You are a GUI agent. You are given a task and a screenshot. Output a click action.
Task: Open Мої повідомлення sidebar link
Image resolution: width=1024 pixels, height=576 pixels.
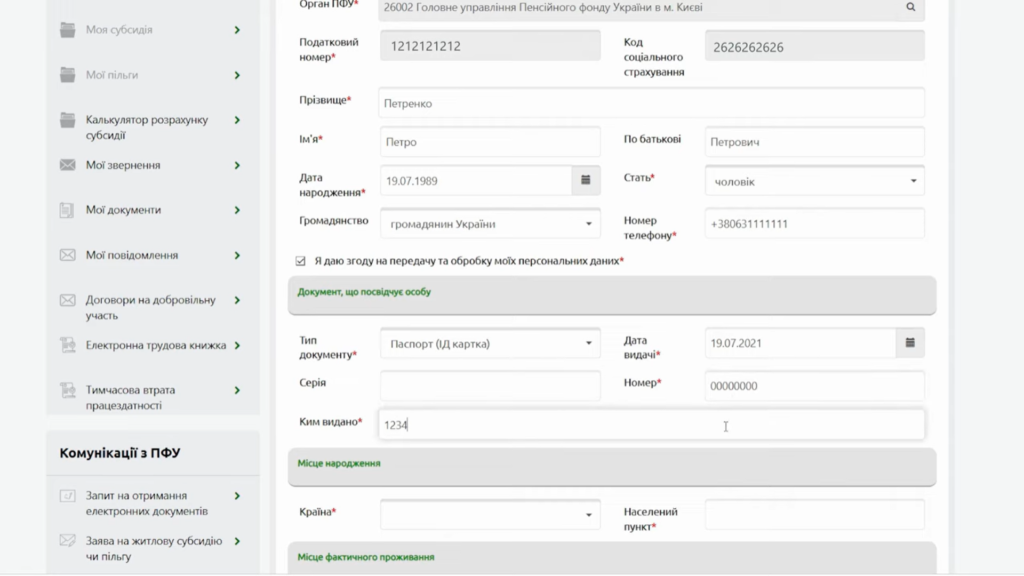(132, 255)
